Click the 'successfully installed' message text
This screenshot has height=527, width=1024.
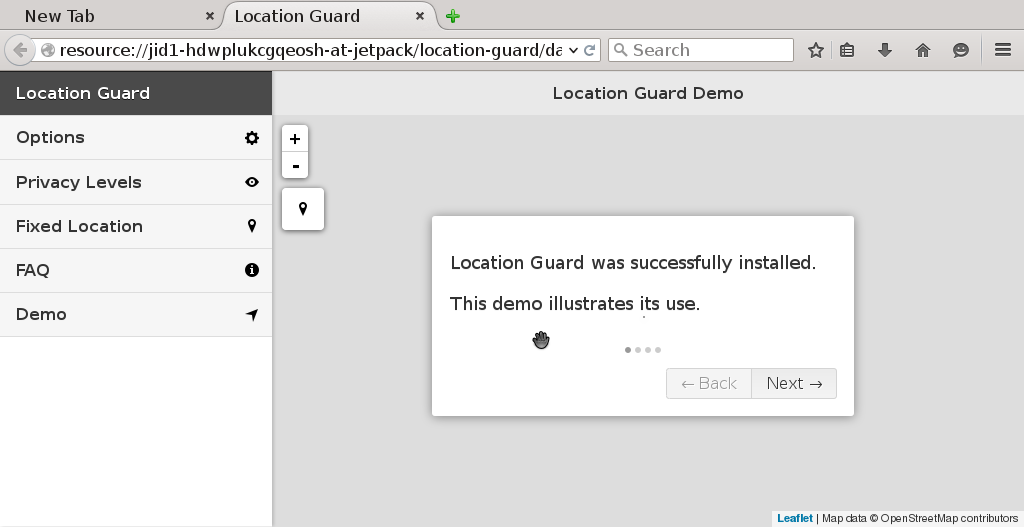point(633,263)
